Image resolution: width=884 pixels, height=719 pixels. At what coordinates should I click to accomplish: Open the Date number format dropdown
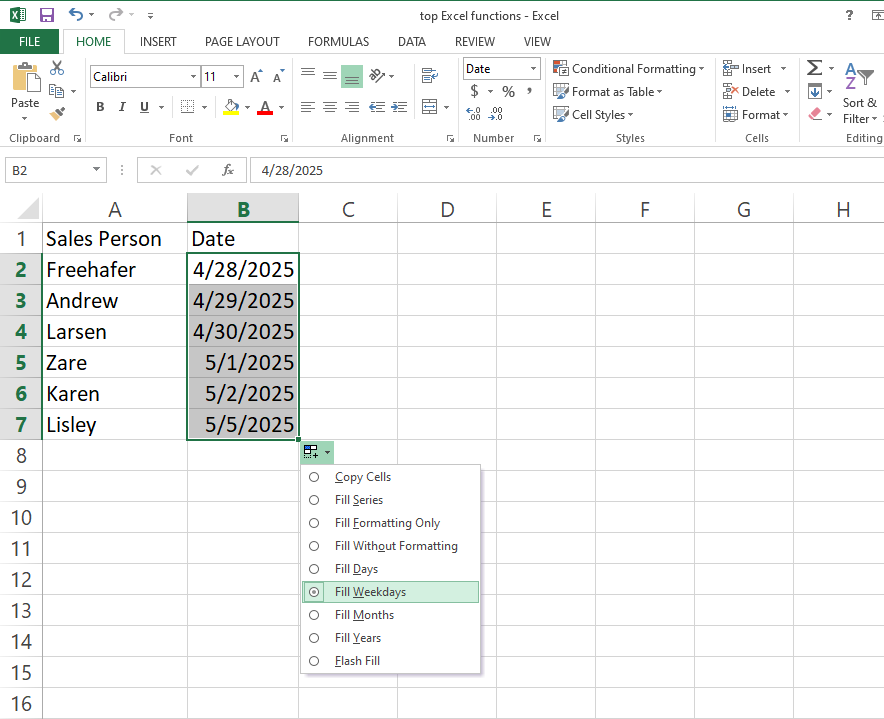[x=533, y=69]
